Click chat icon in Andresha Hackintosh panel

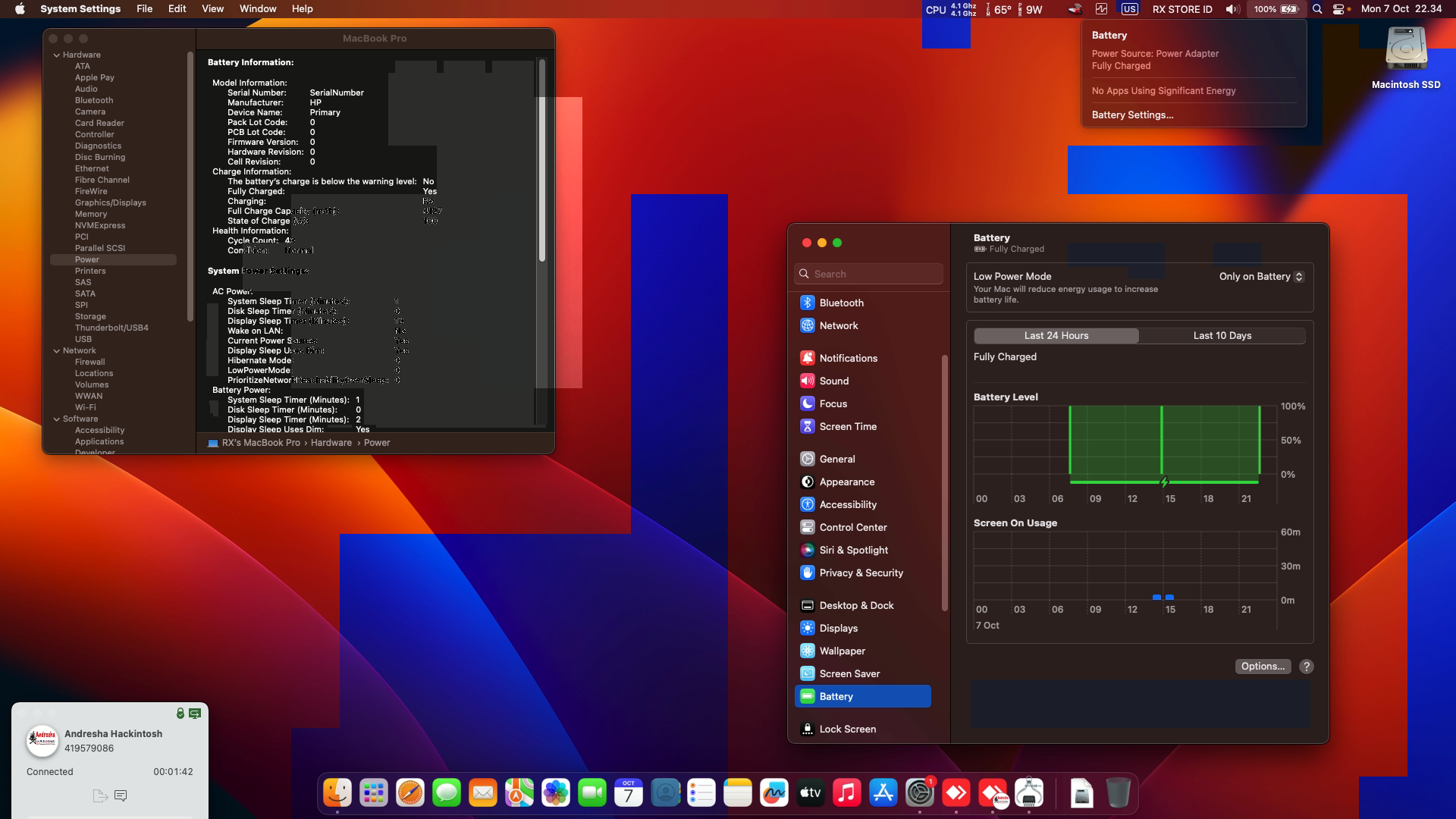pos(121,795)
